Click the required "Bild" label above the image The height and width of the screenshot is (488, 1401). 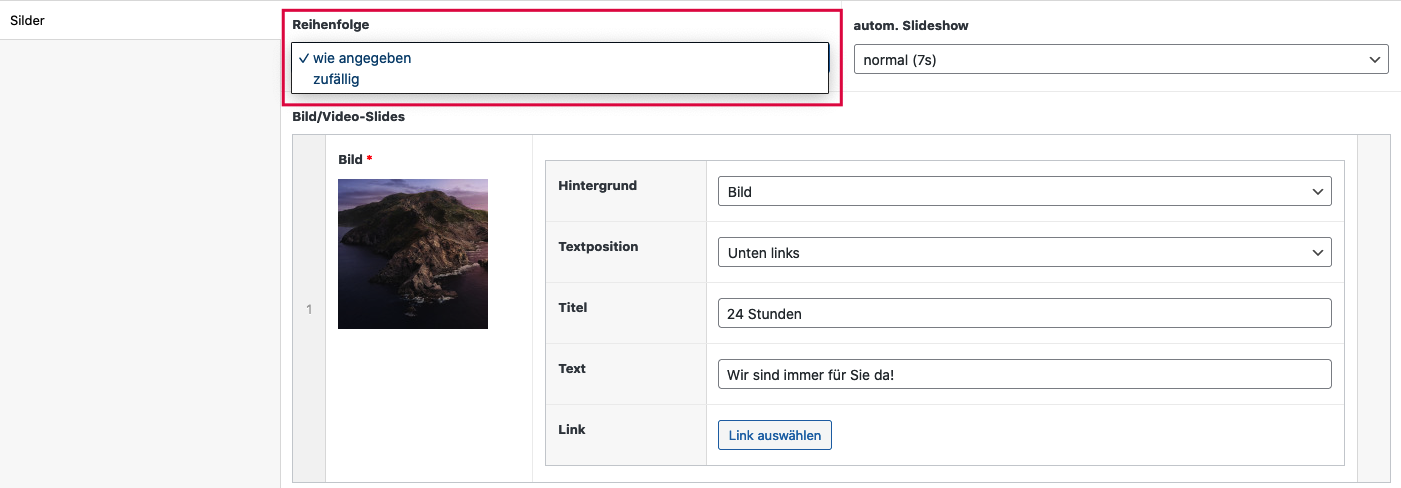(x=350, y=159)
